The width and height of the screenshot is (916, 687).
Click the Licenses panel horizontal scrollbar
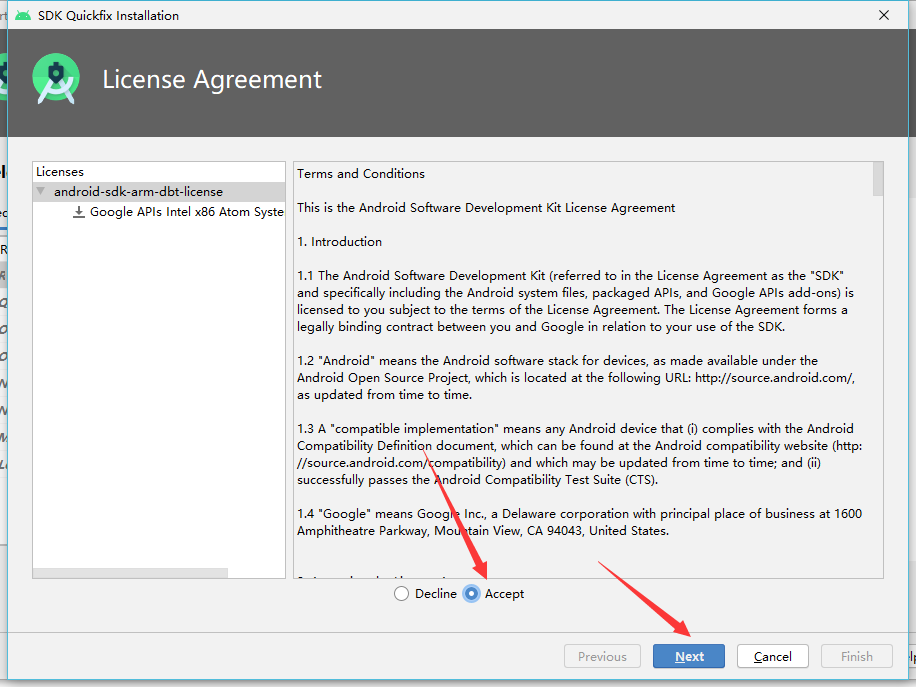(x=130, y=573)
